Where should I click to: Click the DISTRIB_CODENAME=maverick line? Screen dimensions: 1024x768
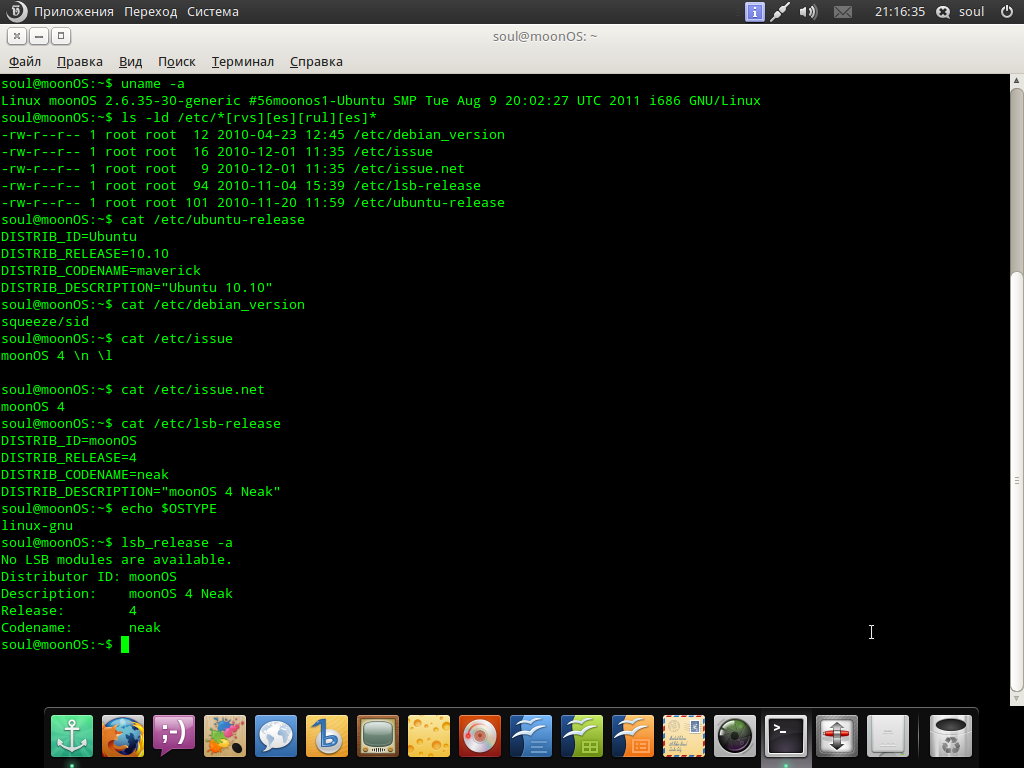pyautogui.click(x=101, y=270)
